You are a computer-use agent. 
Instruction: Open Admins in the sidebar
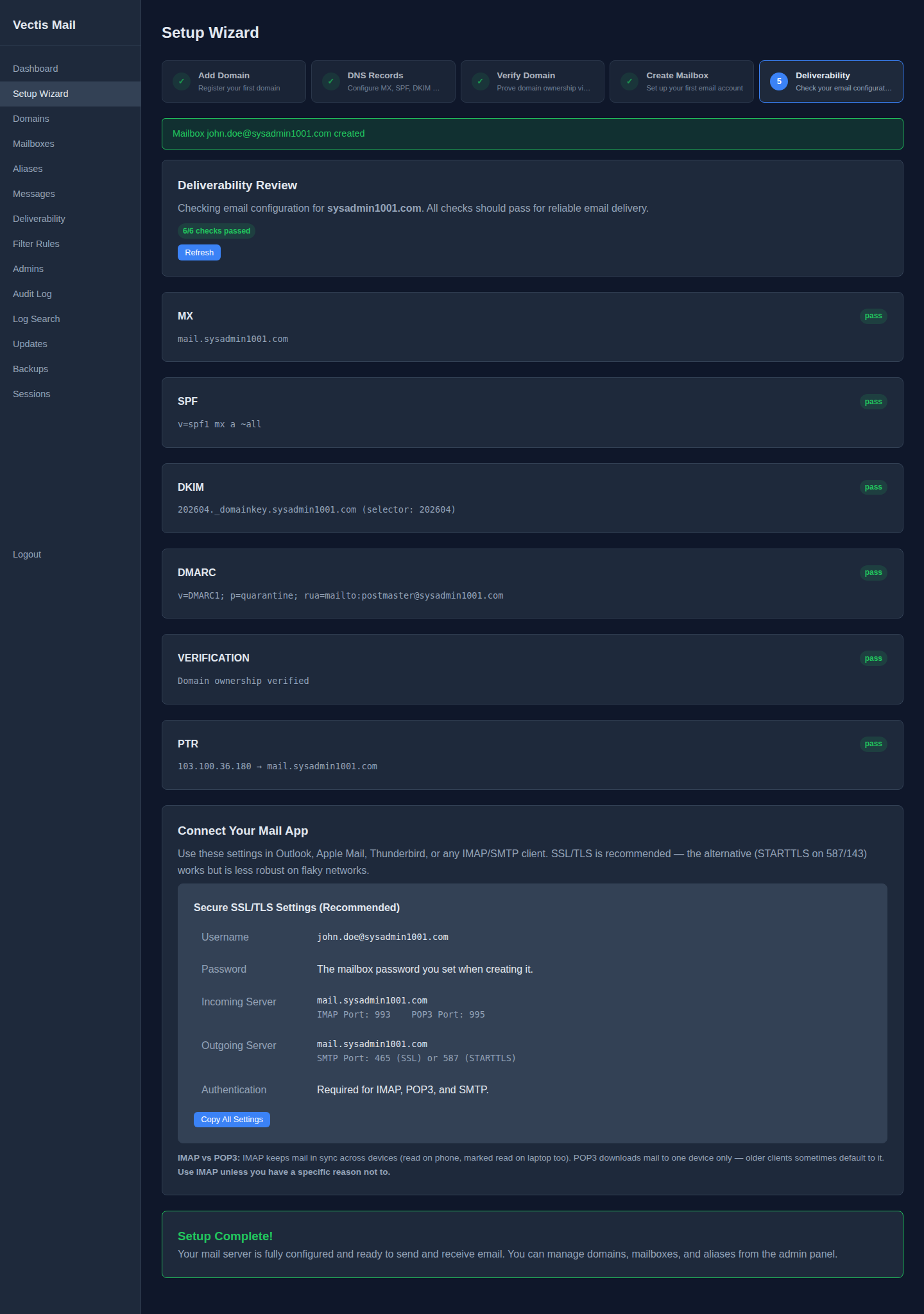pos(70,269)
